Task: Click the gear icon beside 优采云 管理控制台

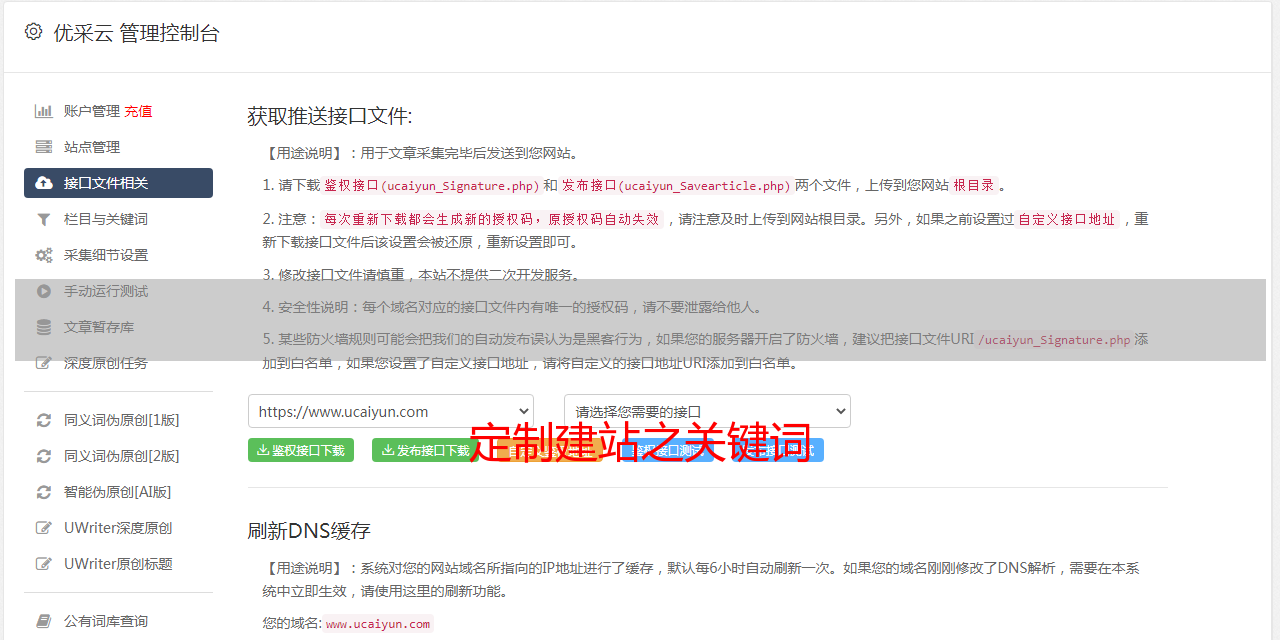Action: pos(33,32)
